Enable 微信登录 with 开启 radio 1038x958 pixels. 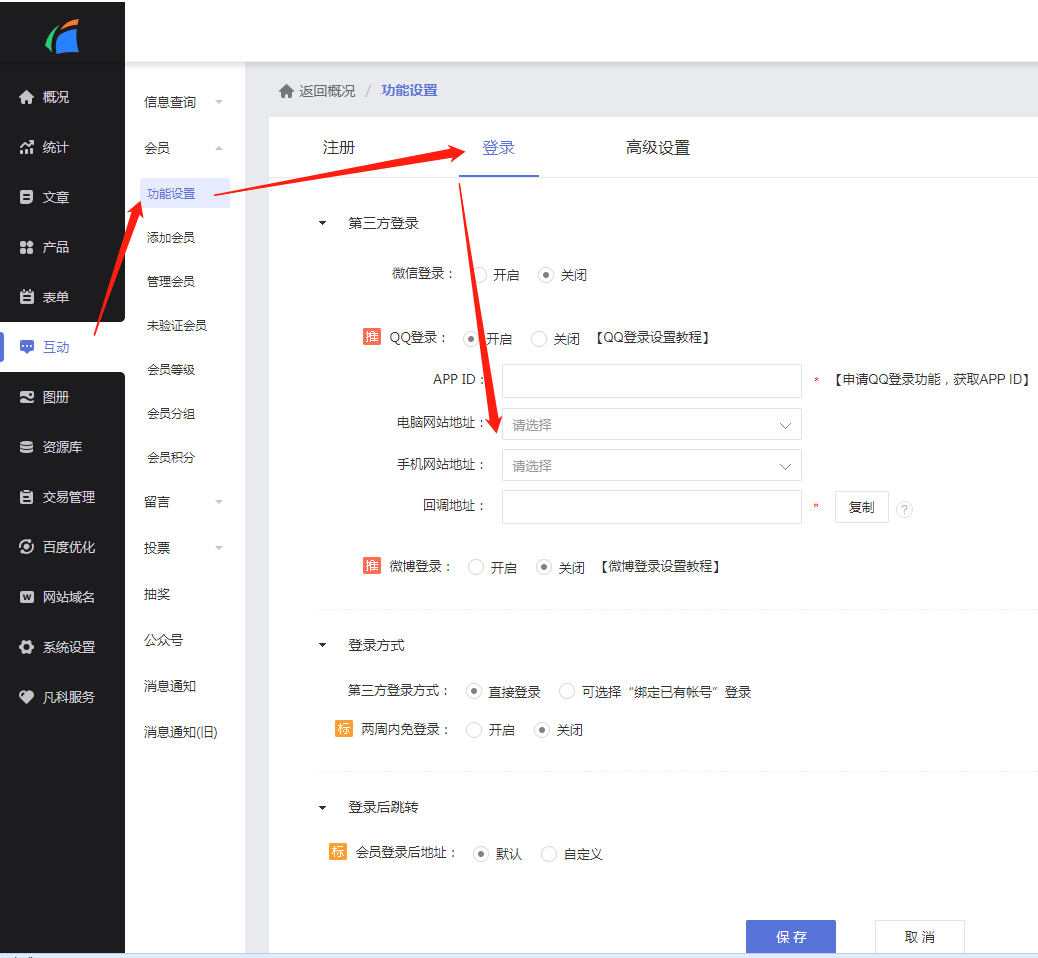pyautogui.click(x=480, y=275)
